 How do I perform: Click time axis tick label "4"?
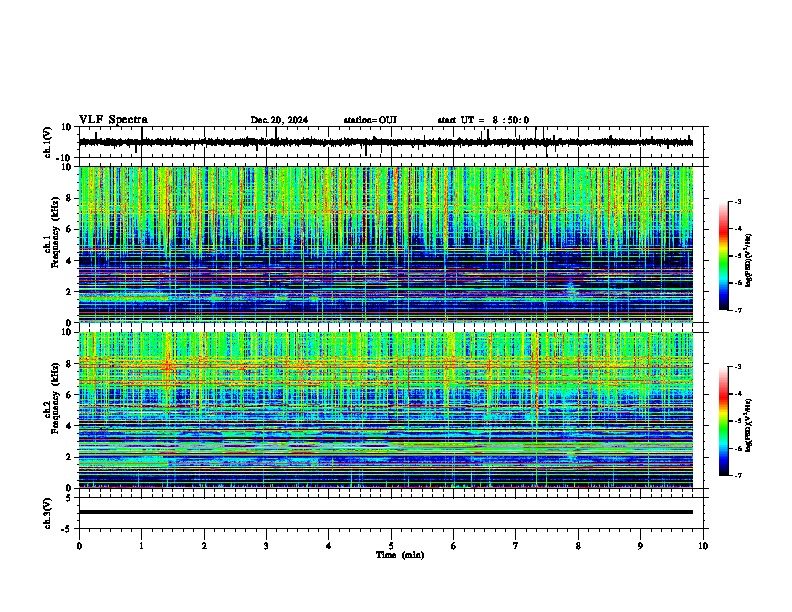coord(329,546)
